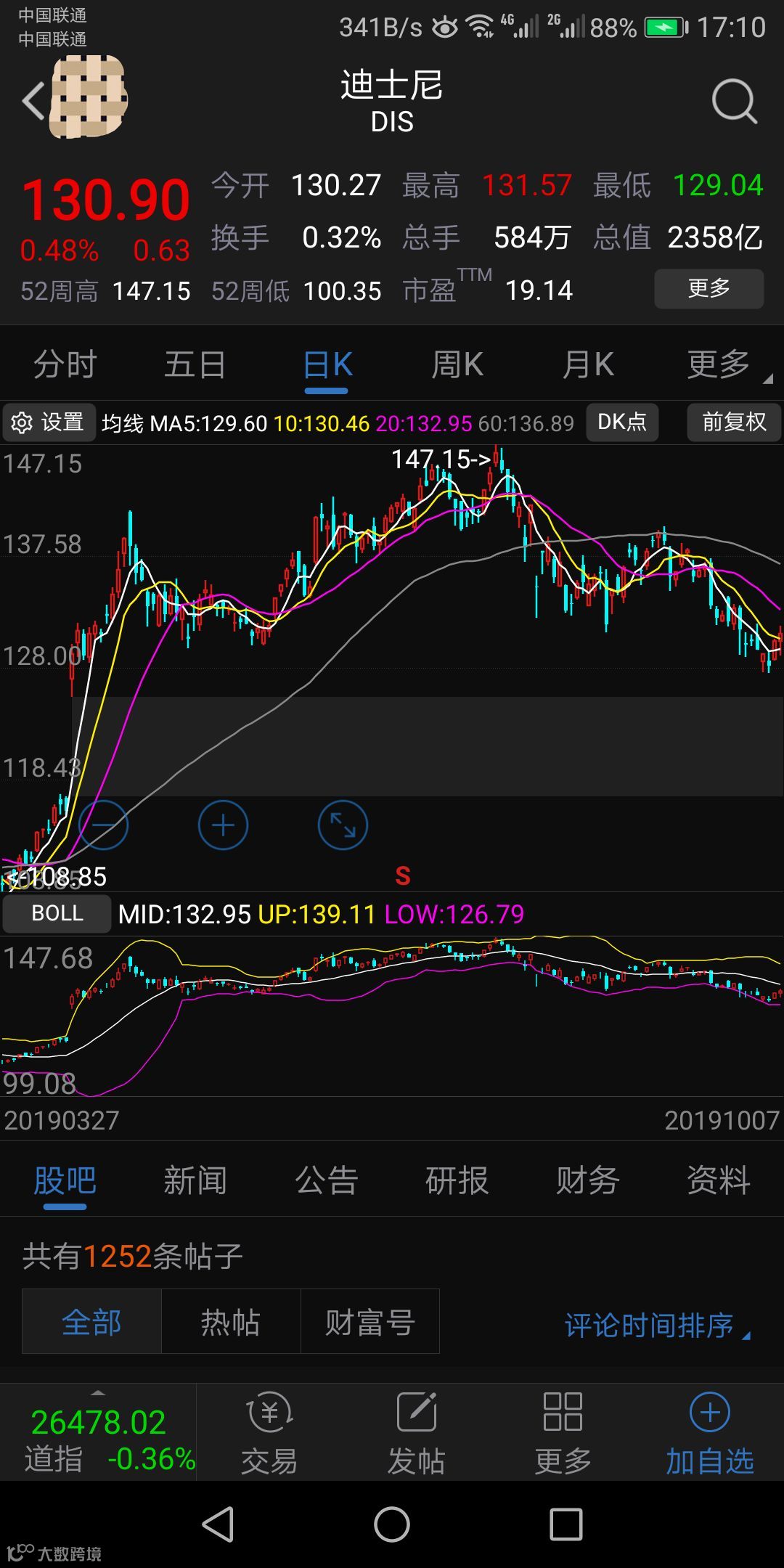Open 评论时间排序 sort dropdown
The width and height of the screenshot is (784, 1568).
[x=657, y=1326]
